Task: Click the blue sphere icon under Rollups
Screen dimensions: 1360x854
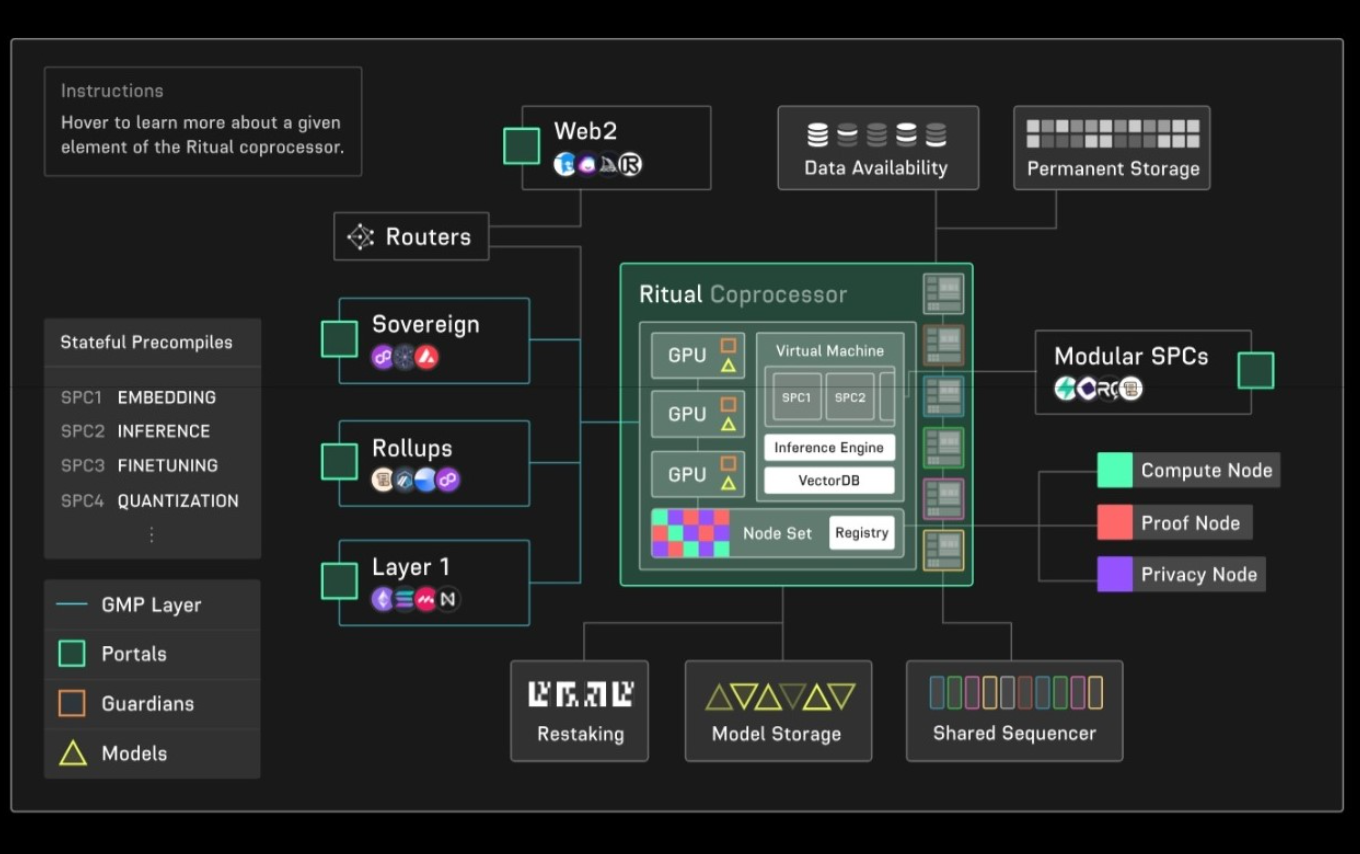Action: pyautogui.click(x=426, y=480)
